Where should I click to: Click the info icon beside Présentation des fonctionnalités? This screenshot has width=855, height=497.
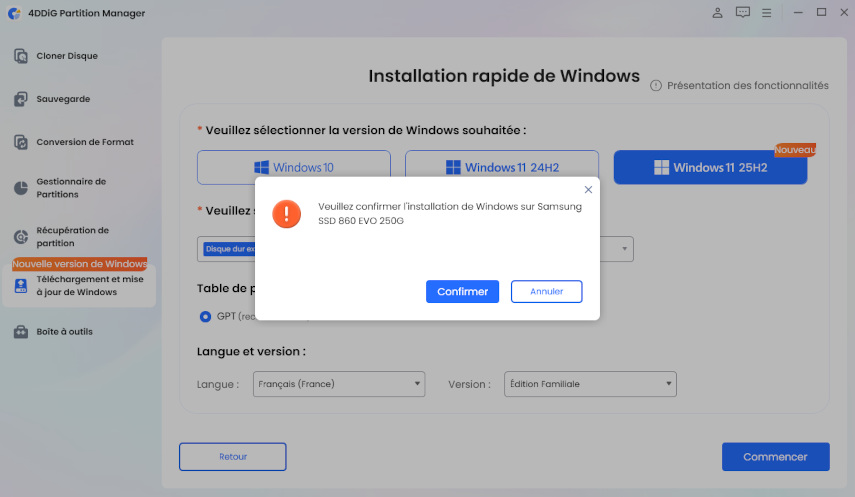point(656,86)
